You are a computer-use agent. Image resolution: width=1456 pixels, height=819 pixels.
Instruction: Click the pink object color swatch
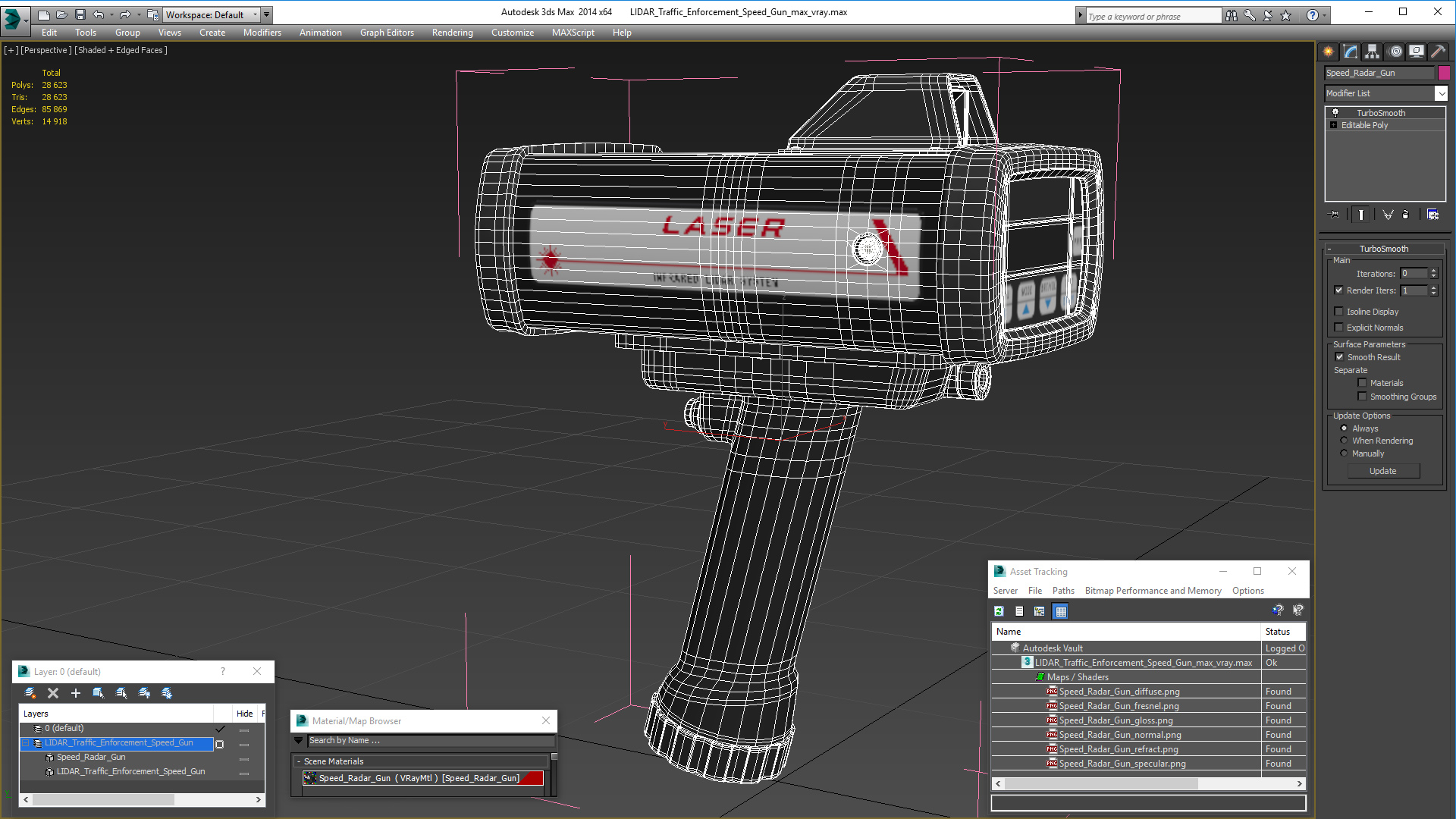click(1444, 73)
